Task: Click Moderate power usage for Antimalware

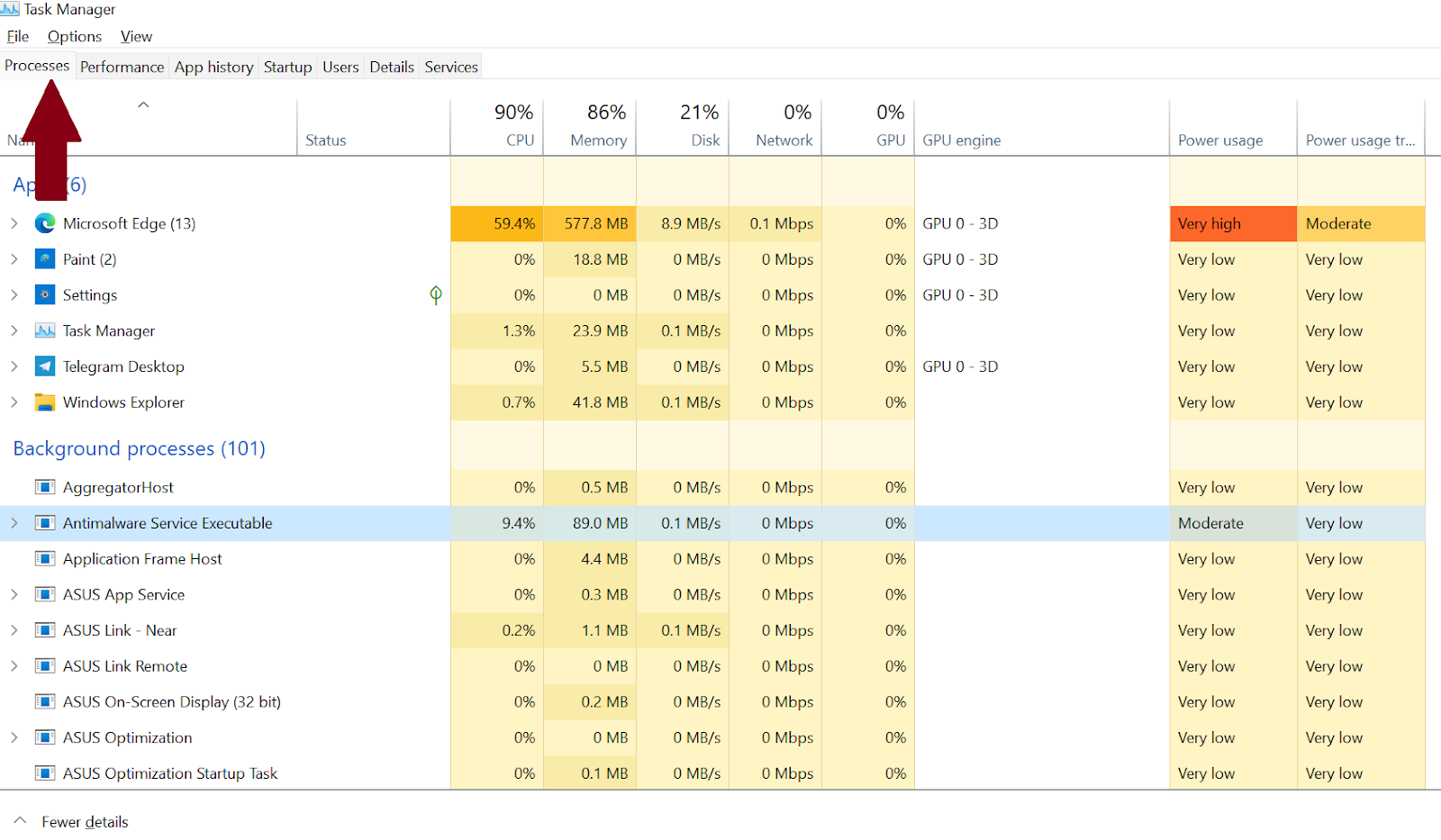Action: (1233, 523)
